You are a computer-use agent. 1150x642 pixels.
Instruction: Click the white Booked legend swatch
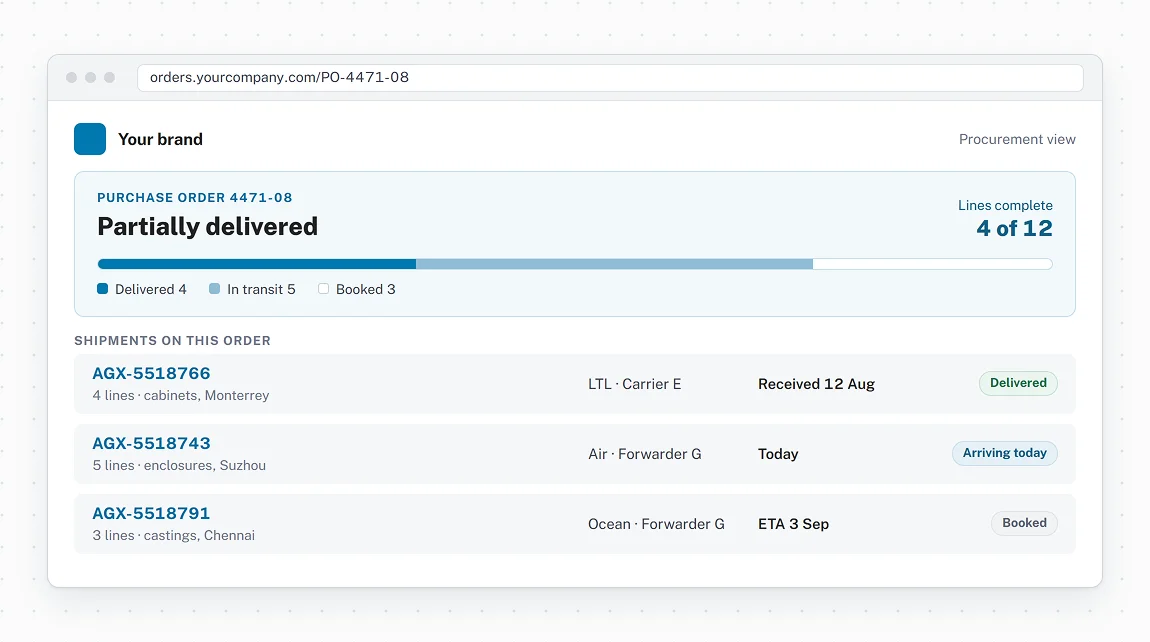point(323,289)
